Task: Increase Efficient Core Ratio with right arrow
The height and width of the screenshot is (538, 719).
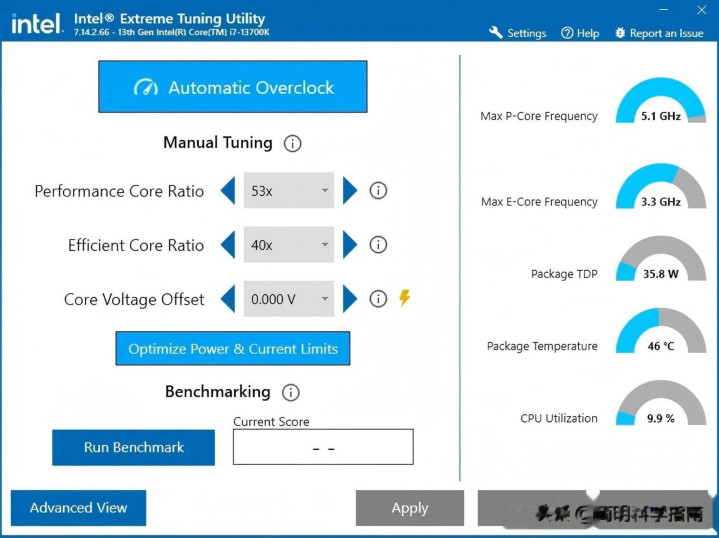Action: coord(350,244)
